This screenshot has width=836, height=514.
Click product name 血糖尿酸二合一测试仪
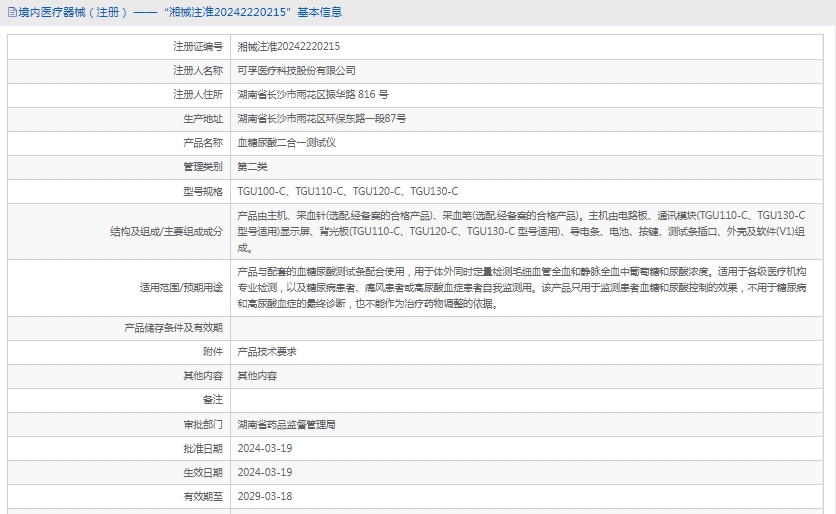click(x=286, y=143)
